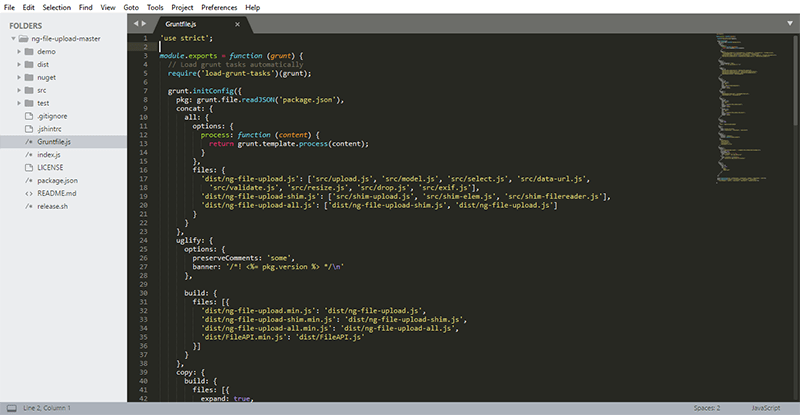Expand the src folder arrow
Image resolution: width=800 pixels, height=415 pixels.
point(19,90)
